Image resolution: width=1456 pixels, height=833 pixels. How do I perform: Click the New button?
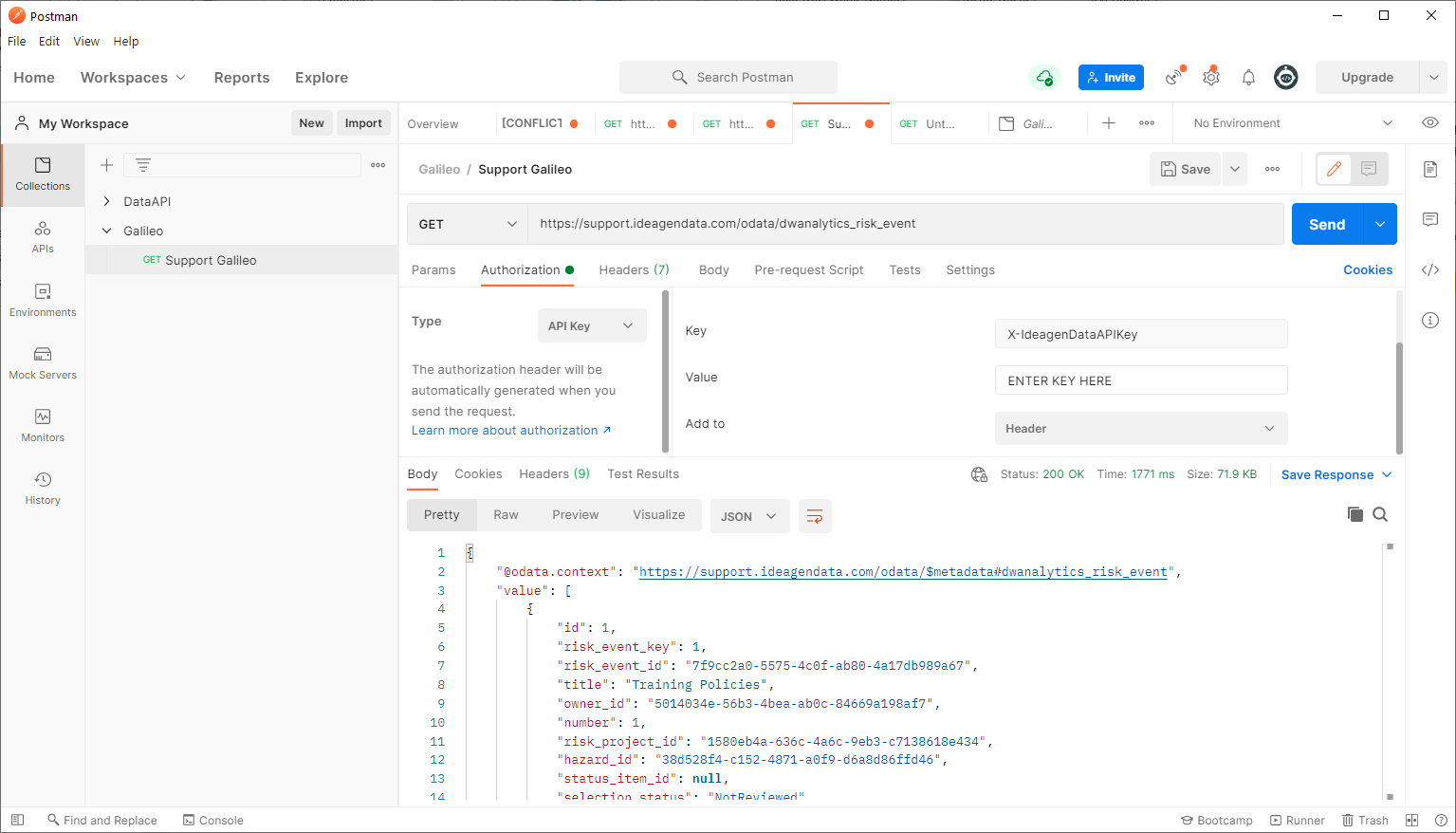(311, 123)
